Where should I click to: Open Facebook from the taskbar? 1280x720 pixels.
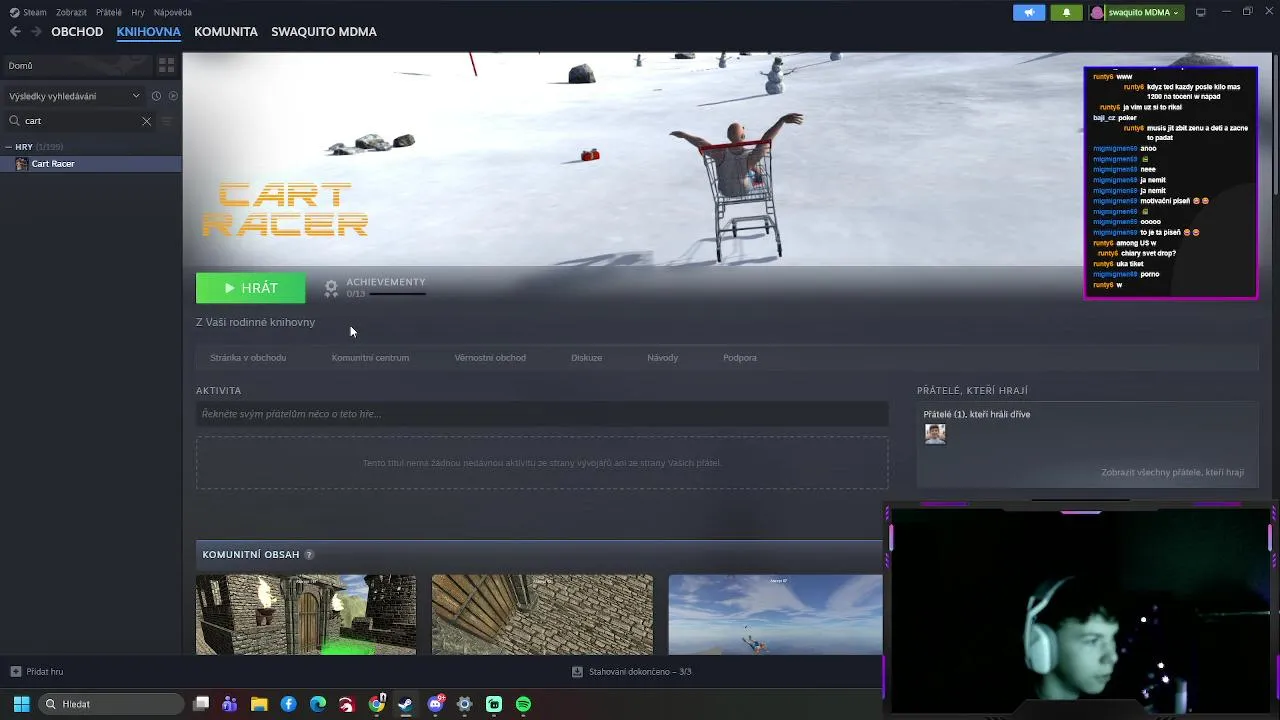pyautogui.click(x=288, y=704)
